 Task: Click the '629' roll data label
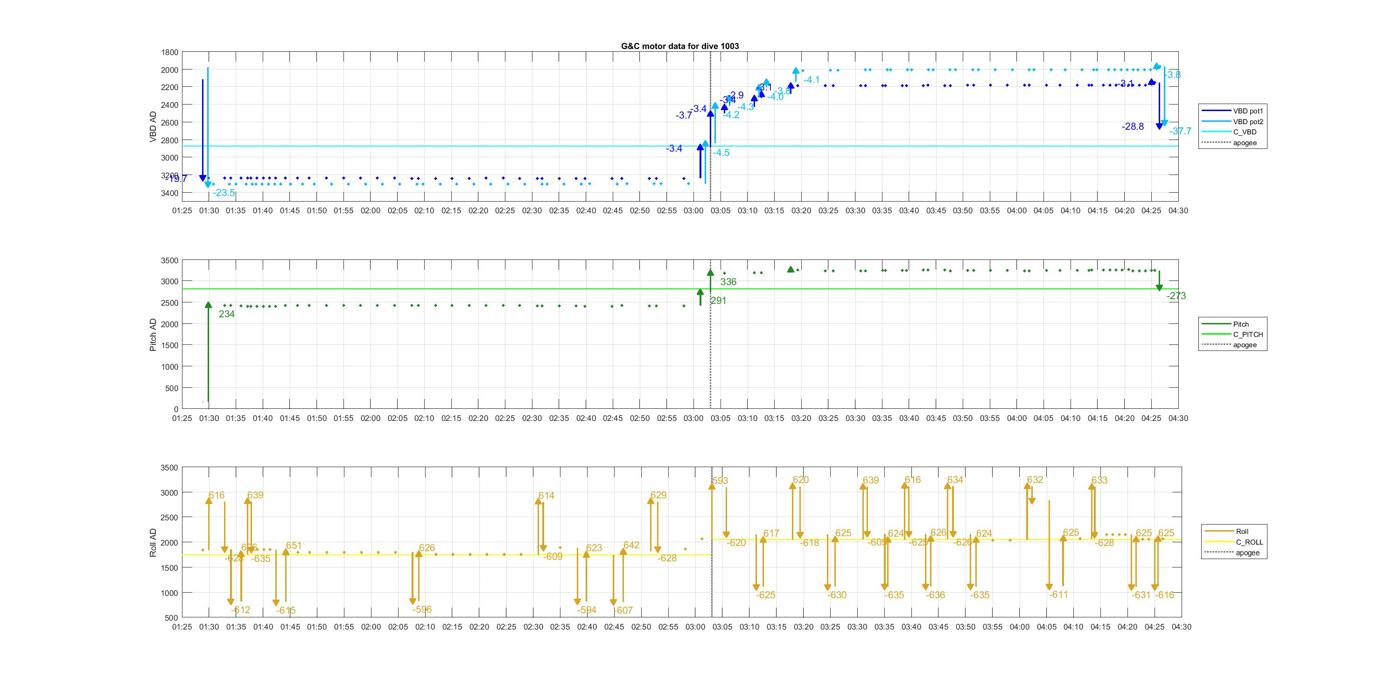click(658, 496)
